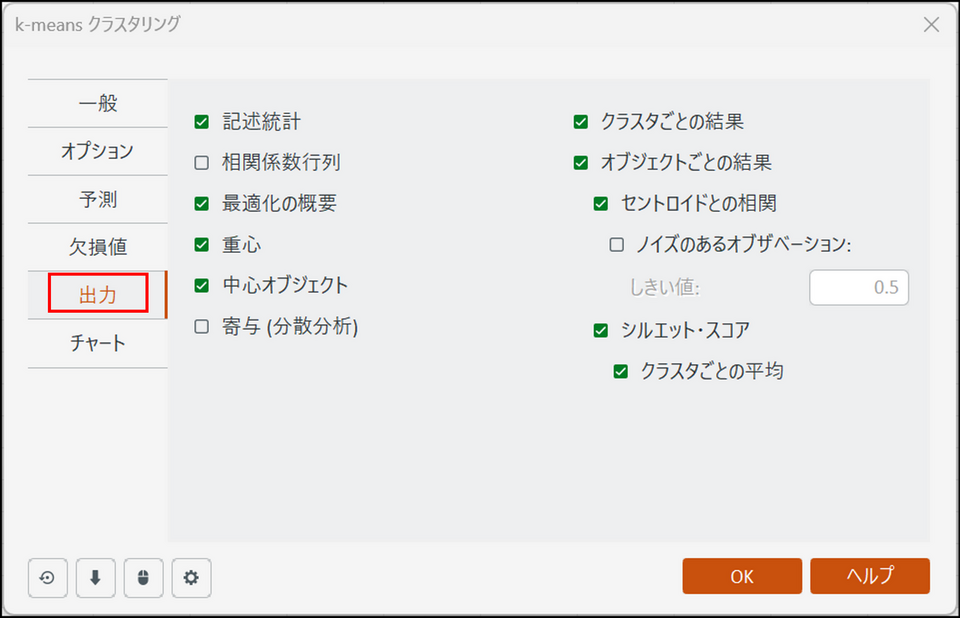960x618 pixels.
Task: Check ノイズのあるオブザベーション option
Action: point(617,244)
